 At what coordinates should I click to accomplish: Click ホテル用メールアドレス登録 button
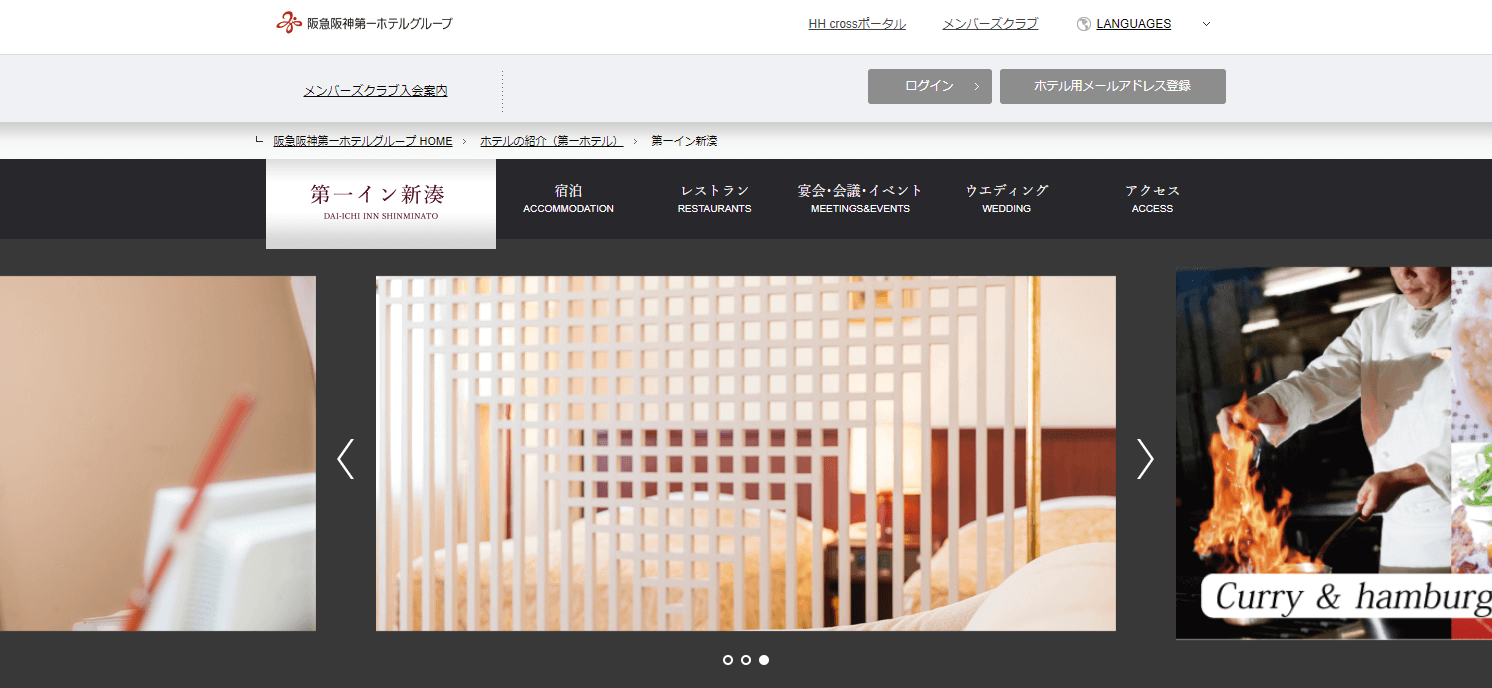click(1112, 86)
